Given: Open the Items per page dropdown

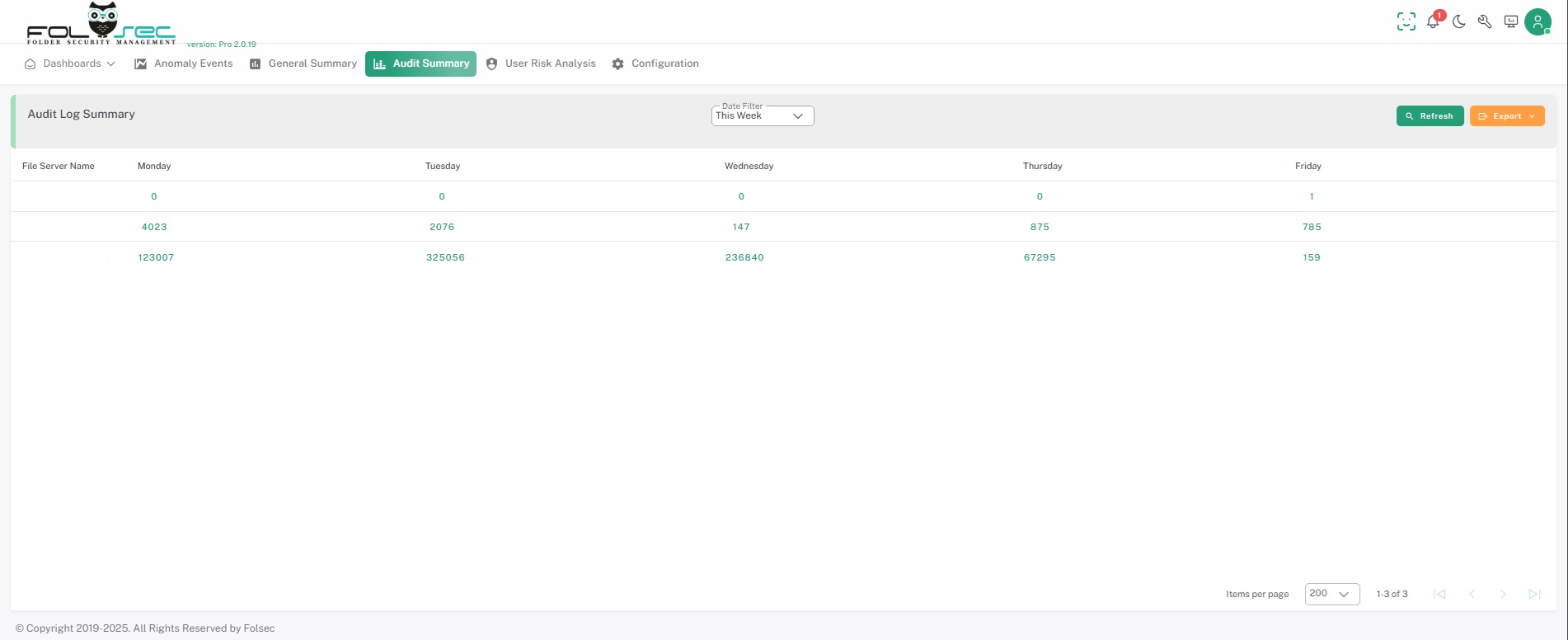Looking at the screenshot, I should pos(1331,594).
